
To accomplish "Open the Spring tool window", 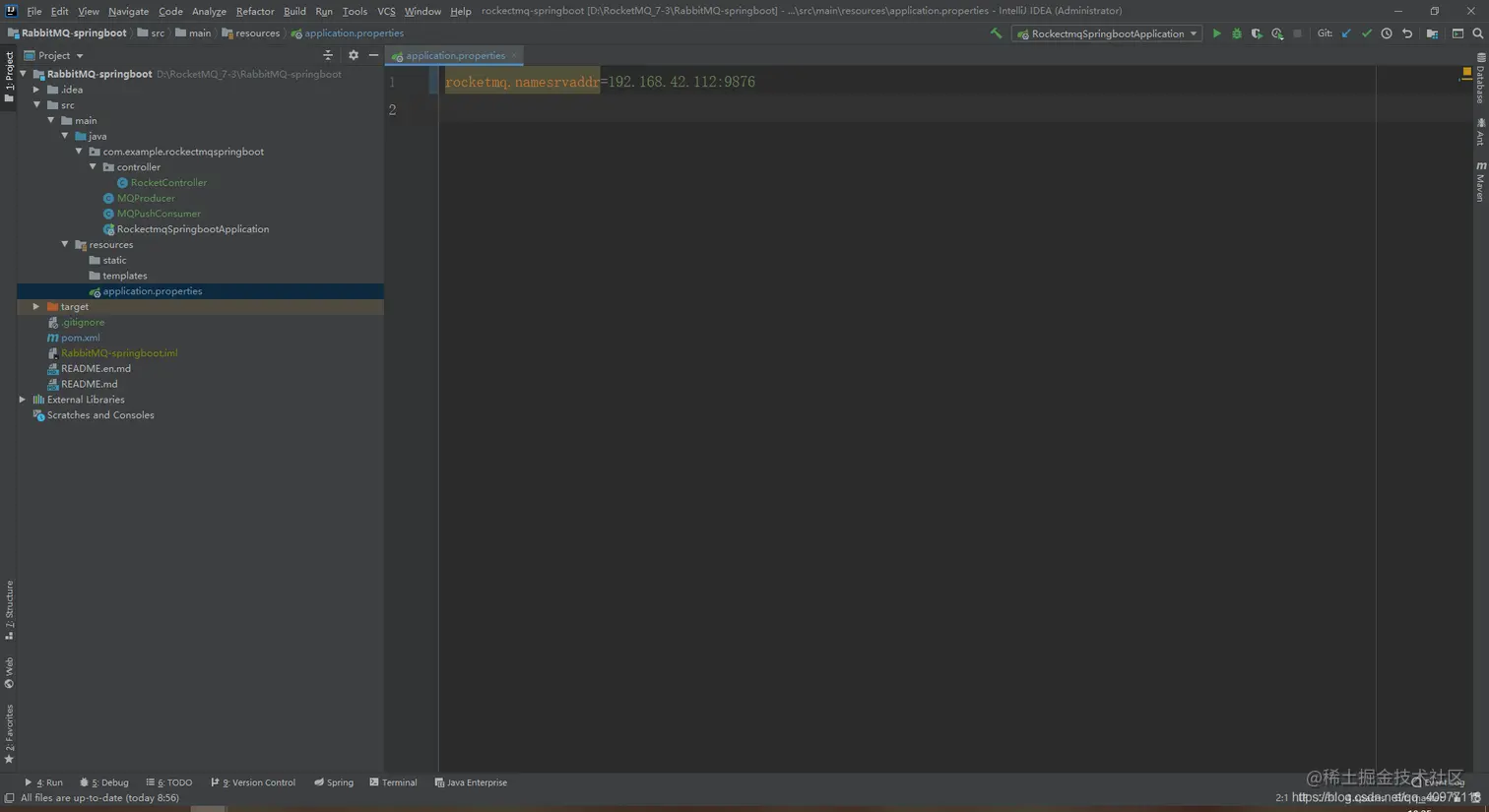I will (334, 782).
